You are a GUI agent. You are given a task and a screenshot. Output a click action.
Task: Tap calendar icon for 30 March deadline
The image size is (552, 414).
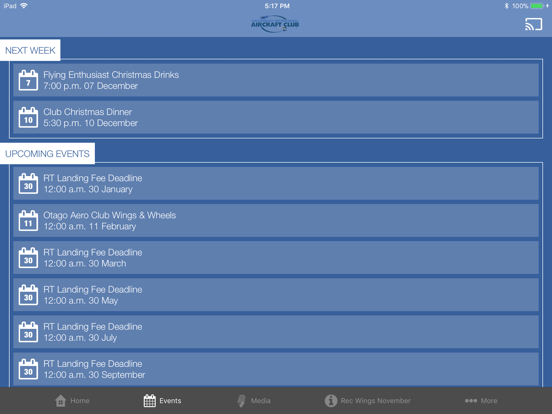(28, 258)
